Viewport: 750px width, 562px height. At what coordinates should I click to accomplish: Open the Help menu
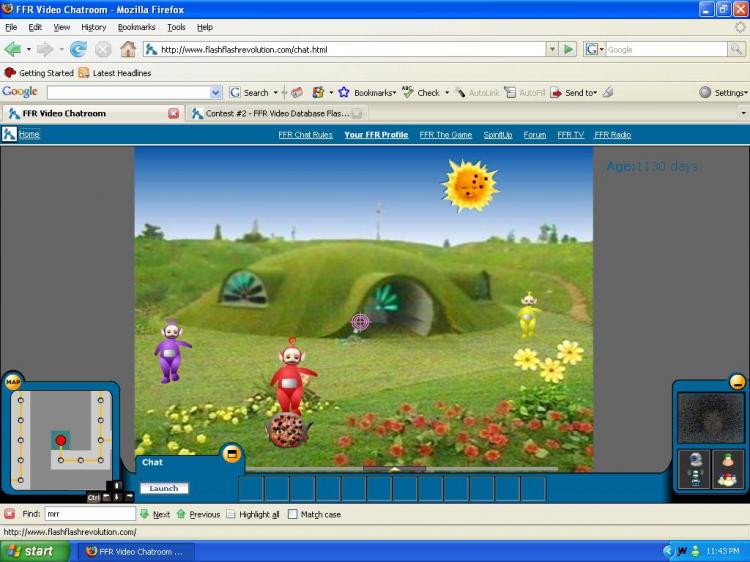click(x=205, y=27)
